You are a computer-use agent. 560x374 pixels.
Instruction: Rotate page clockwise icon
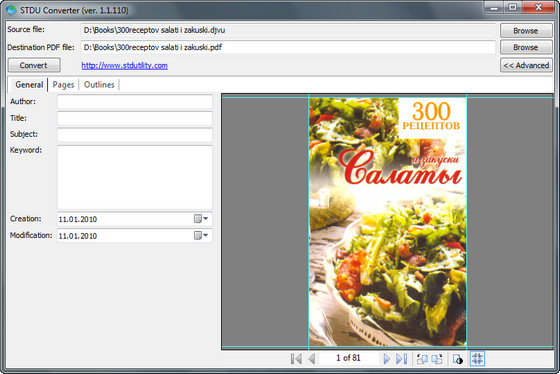click(437, 358)
